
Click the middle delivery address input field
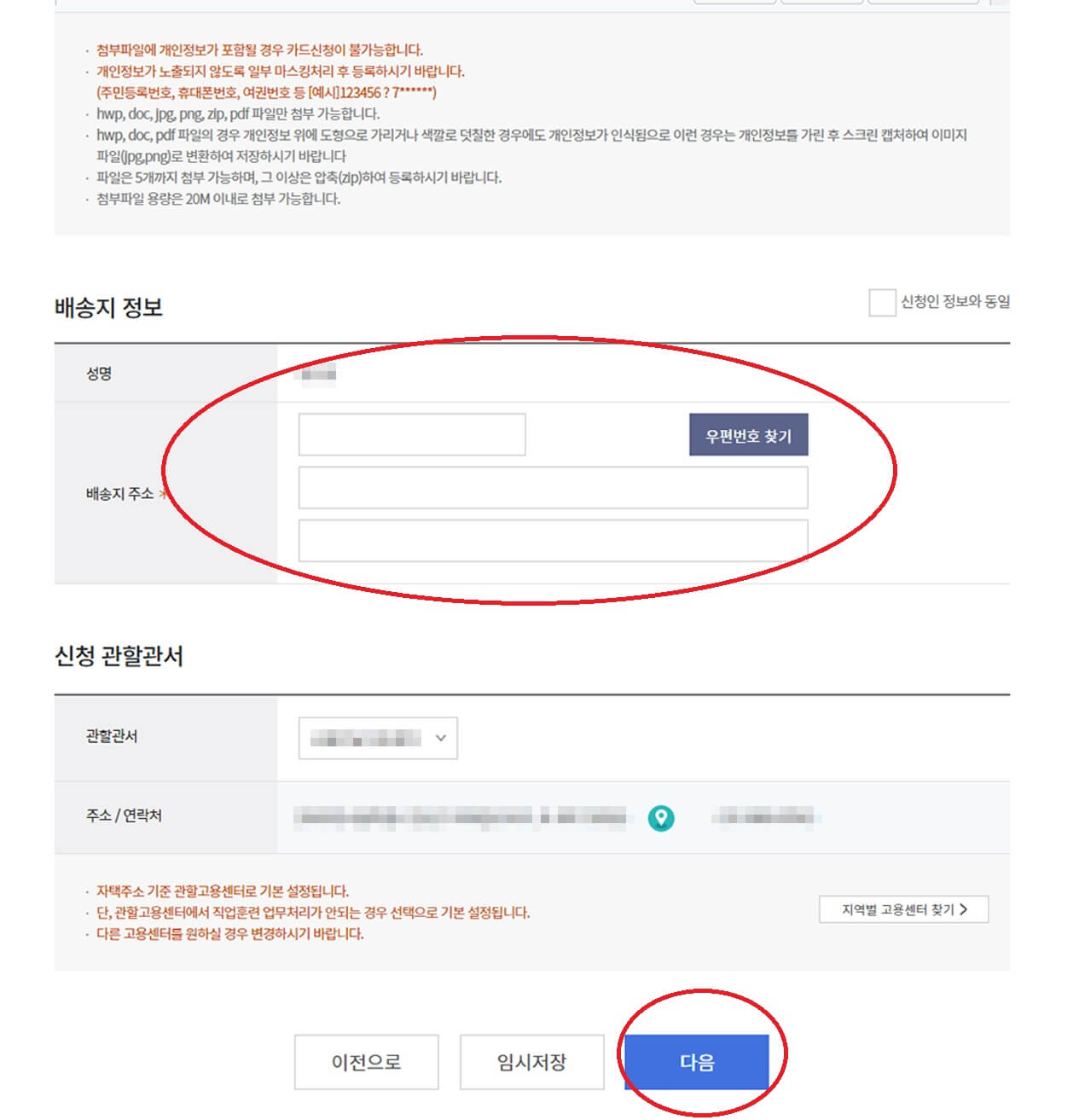pyautogui.click(x=553, y=487)
